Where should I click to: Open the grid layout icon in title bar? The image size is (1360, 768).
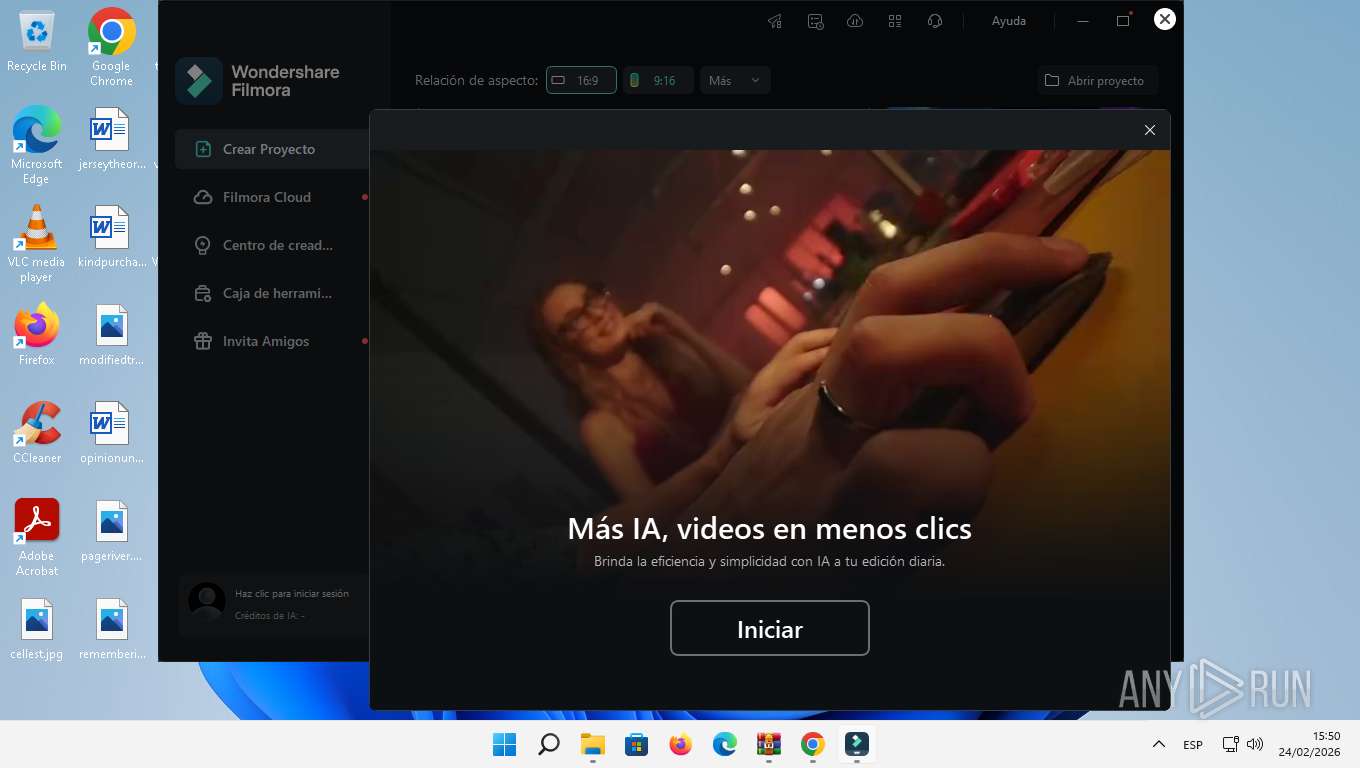(895, 21)
